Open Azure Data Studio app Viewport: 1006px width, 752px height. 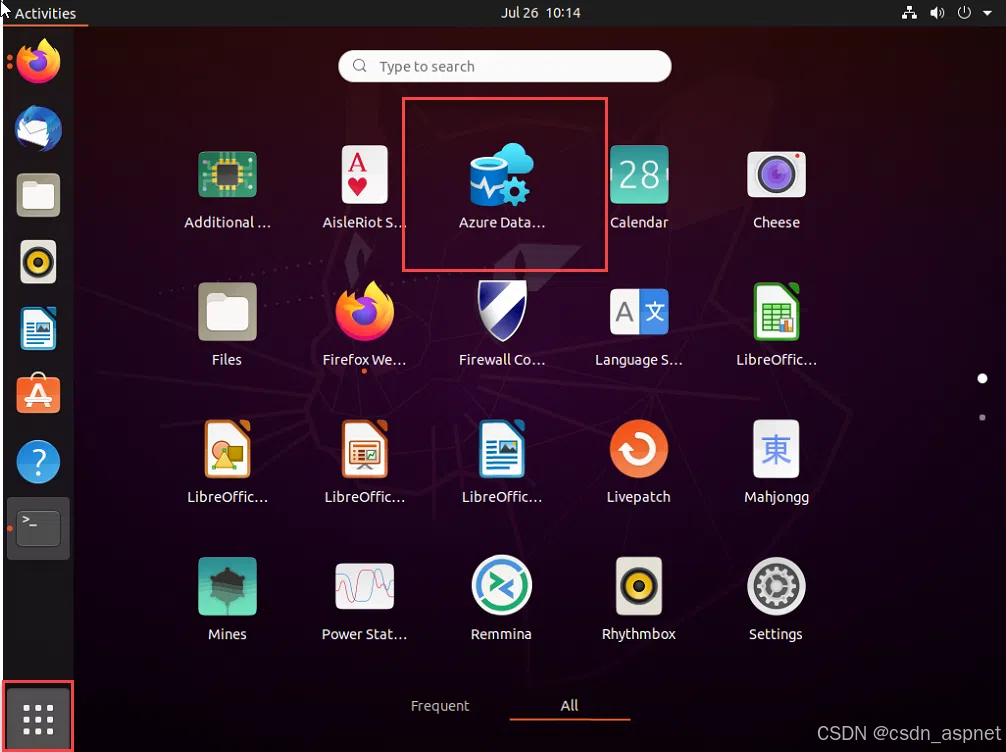pyautogui.click(x=502, y=187)
